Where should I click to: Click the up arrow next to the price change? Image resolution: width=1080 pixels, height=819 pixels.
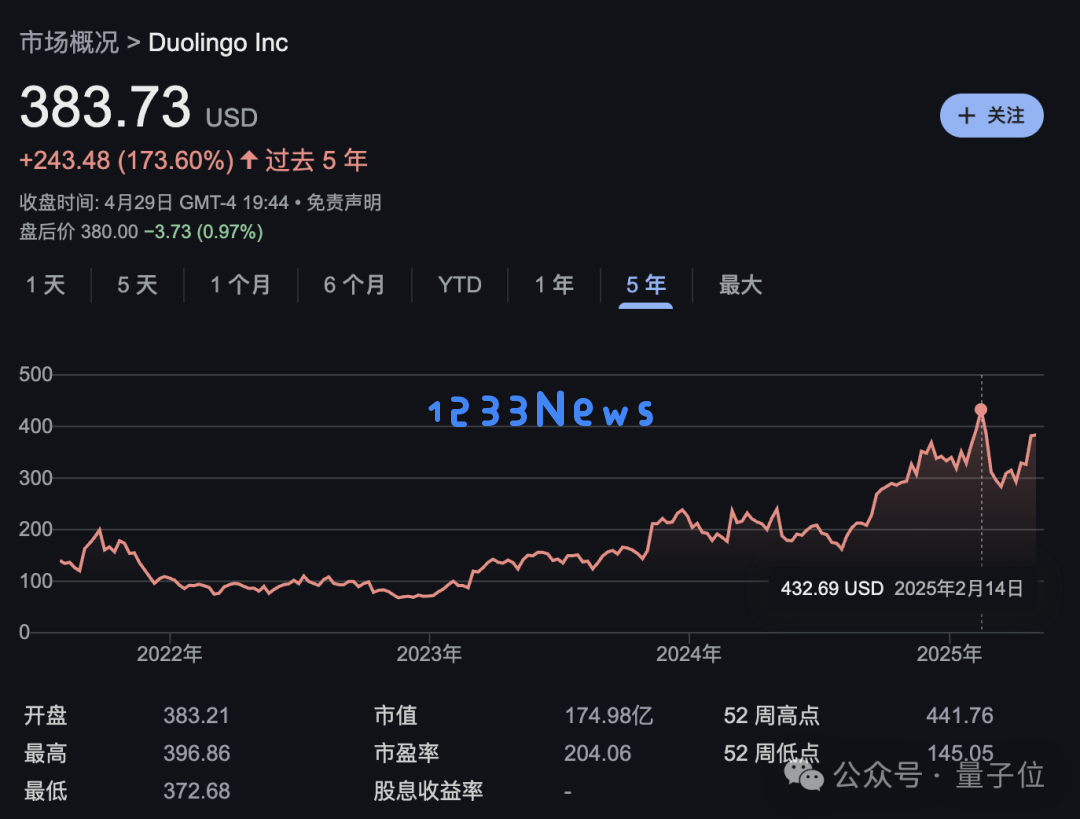point(249,160)
